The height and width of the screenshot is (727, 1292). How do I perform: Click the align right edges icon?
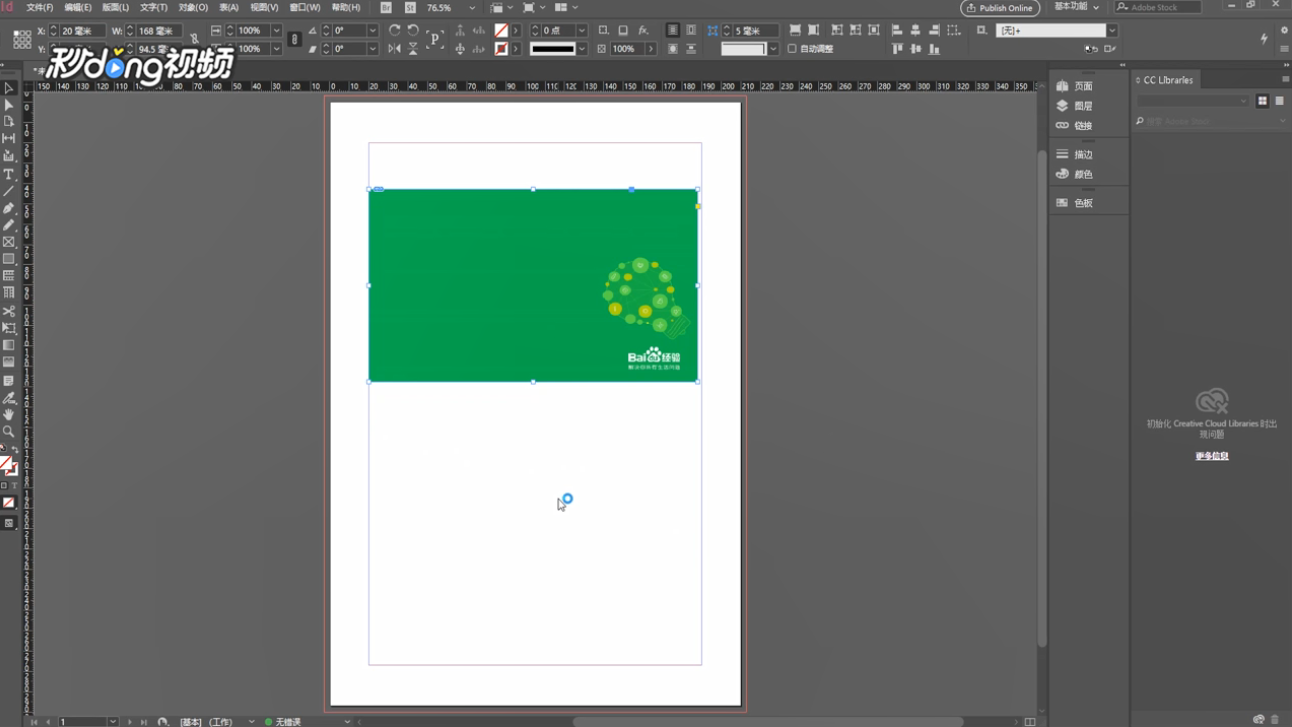tap(934, 31)
